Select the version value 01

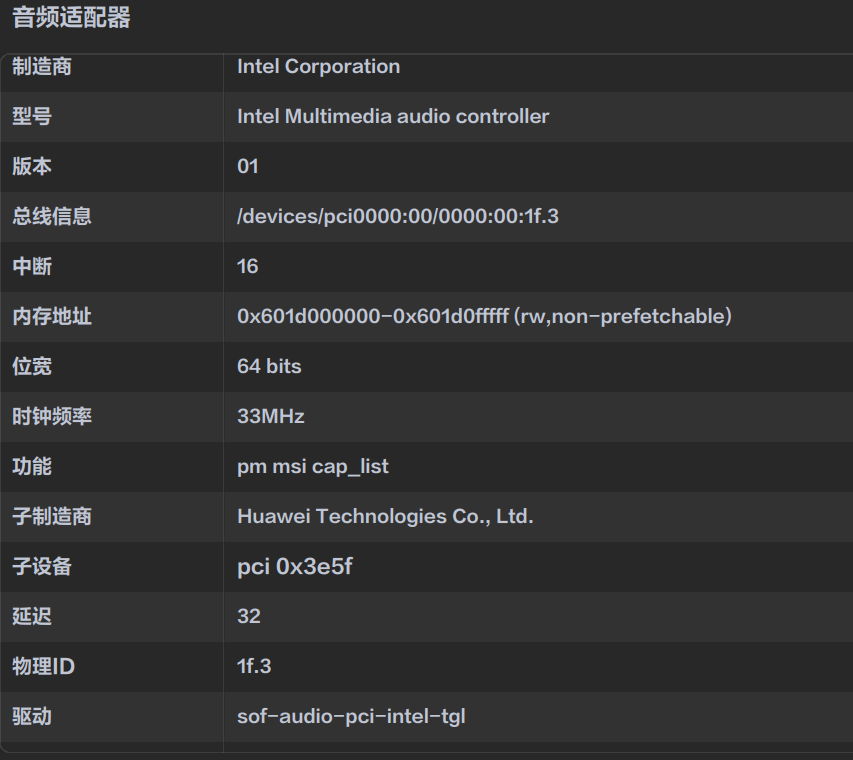pyautogui.click(x=248, y=167)
